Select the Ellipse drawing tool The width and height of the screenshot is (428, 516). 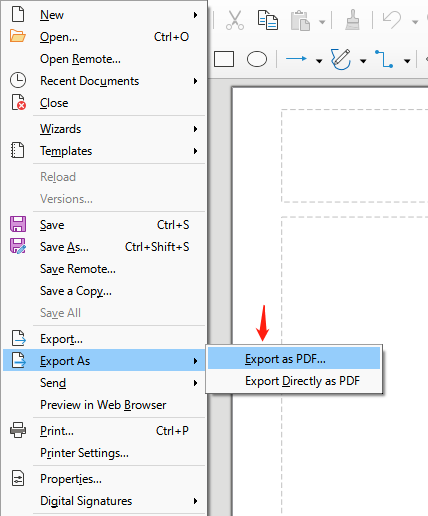pos(257,59)
